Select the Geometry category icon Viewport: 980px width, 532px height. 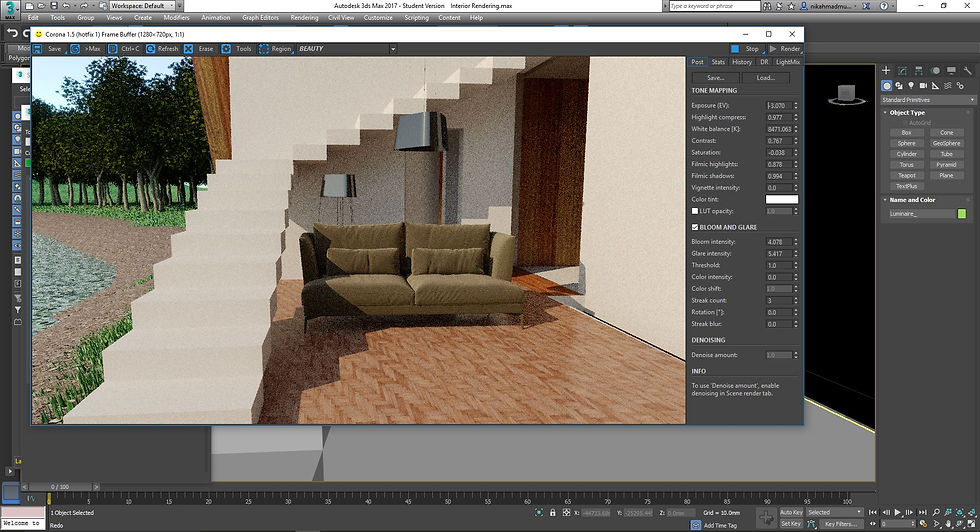click(x=886, y=86)
